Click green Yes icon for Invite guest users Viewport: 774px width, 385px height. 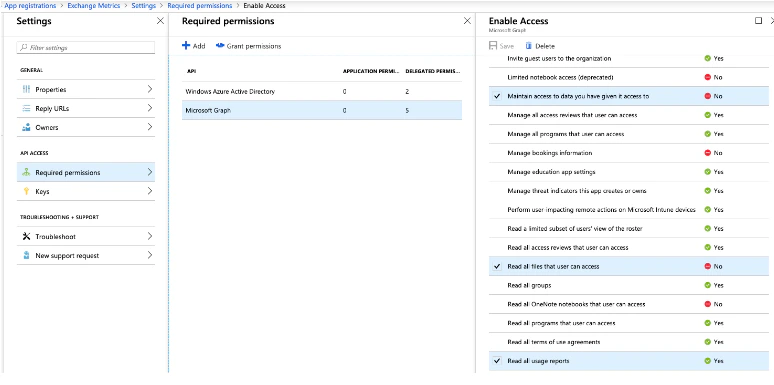coord(707,58)
